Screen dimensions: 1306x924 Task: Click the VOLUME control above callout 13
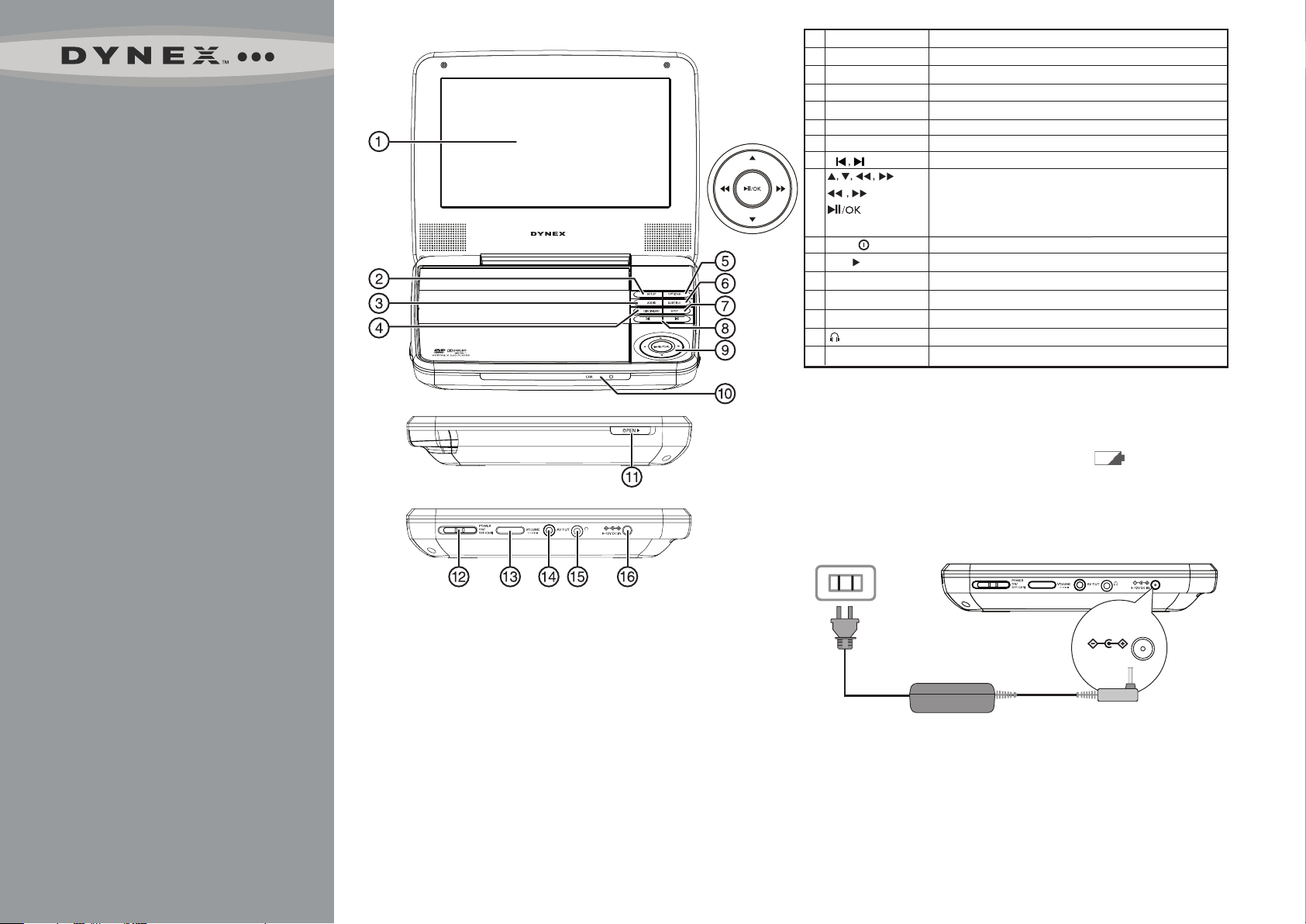(x=510, y=531)
